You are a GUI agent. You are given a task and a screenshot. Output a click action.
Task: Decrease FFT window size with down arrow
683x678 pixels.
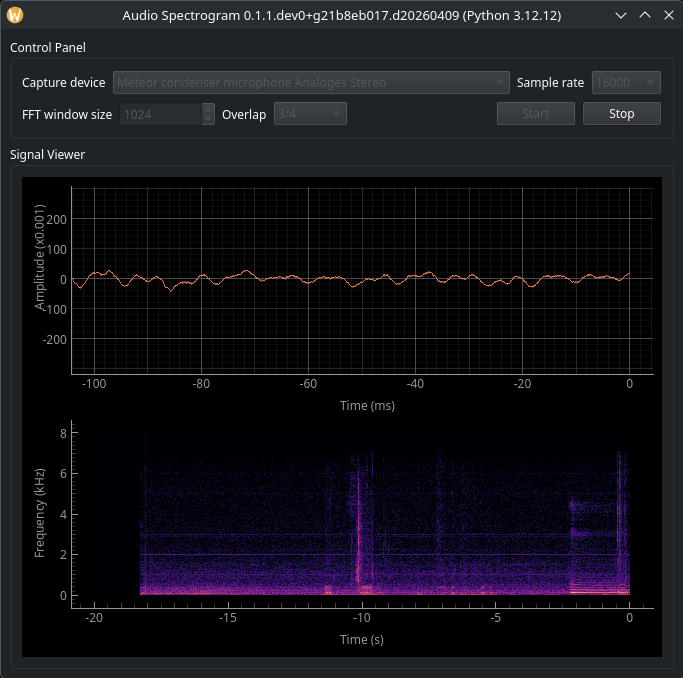(208, 119)
